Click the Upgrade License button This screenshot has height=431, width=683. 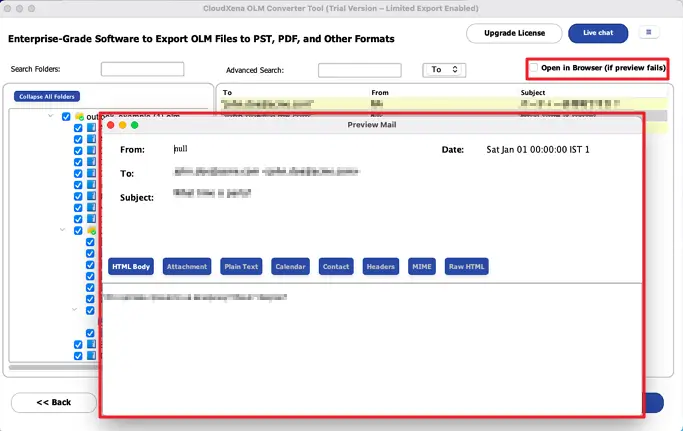click(x=514, y=33)
